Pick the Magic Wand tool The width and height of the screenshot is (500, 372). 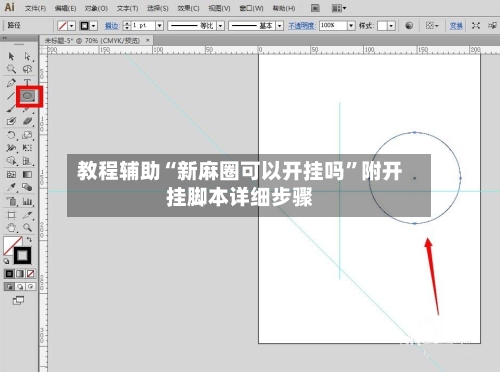[x=11, y=69]
